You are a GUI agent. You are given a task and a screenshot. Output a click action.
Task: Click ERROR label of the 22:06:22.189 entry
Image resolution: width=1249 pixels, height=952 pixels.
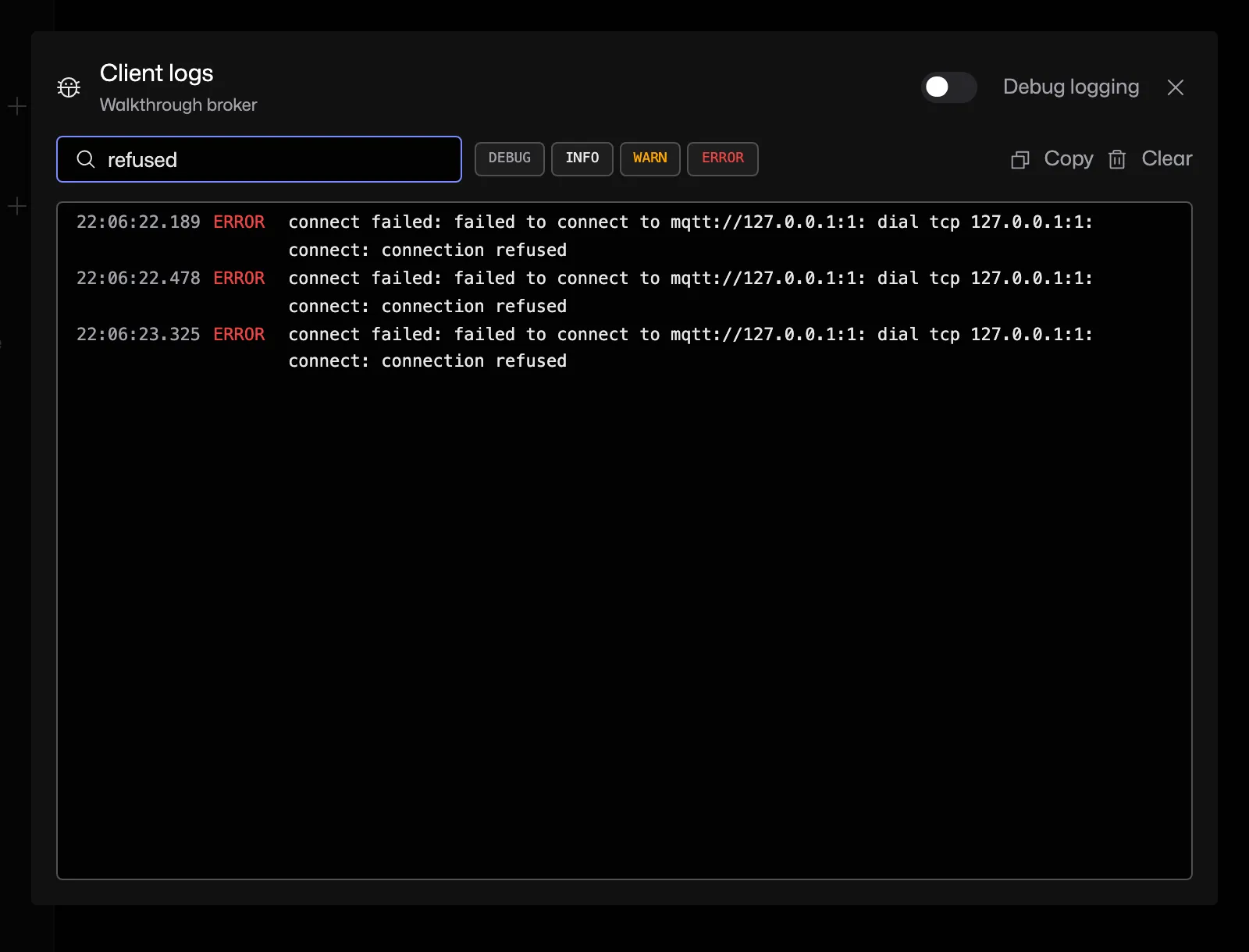click(239, 222)
